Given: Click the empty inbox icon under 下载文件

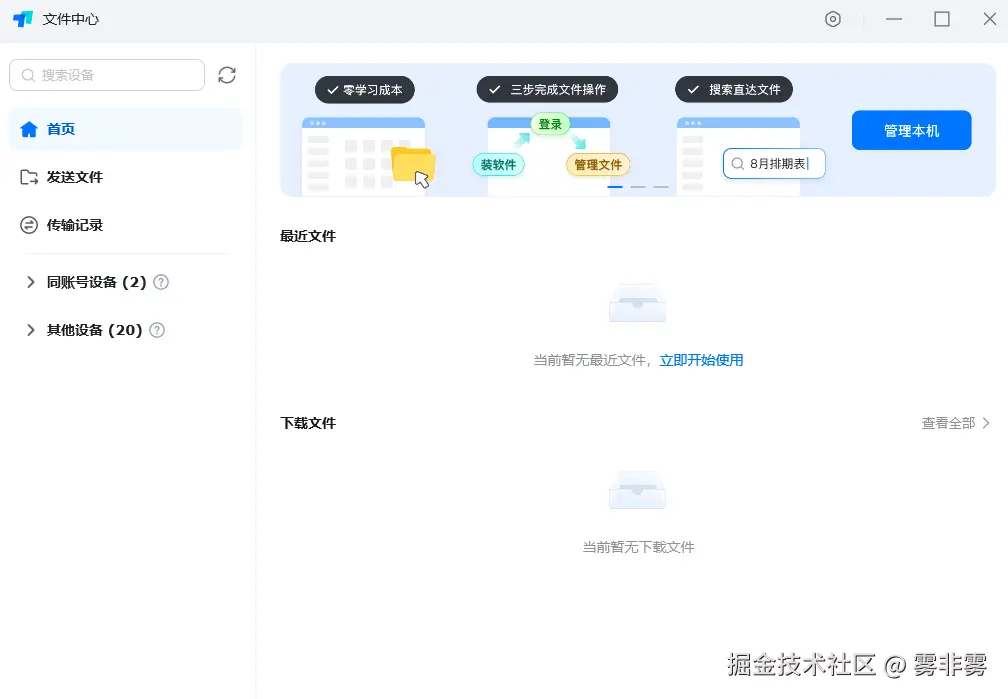Looking at the screenshot, I should pos(637,490).
